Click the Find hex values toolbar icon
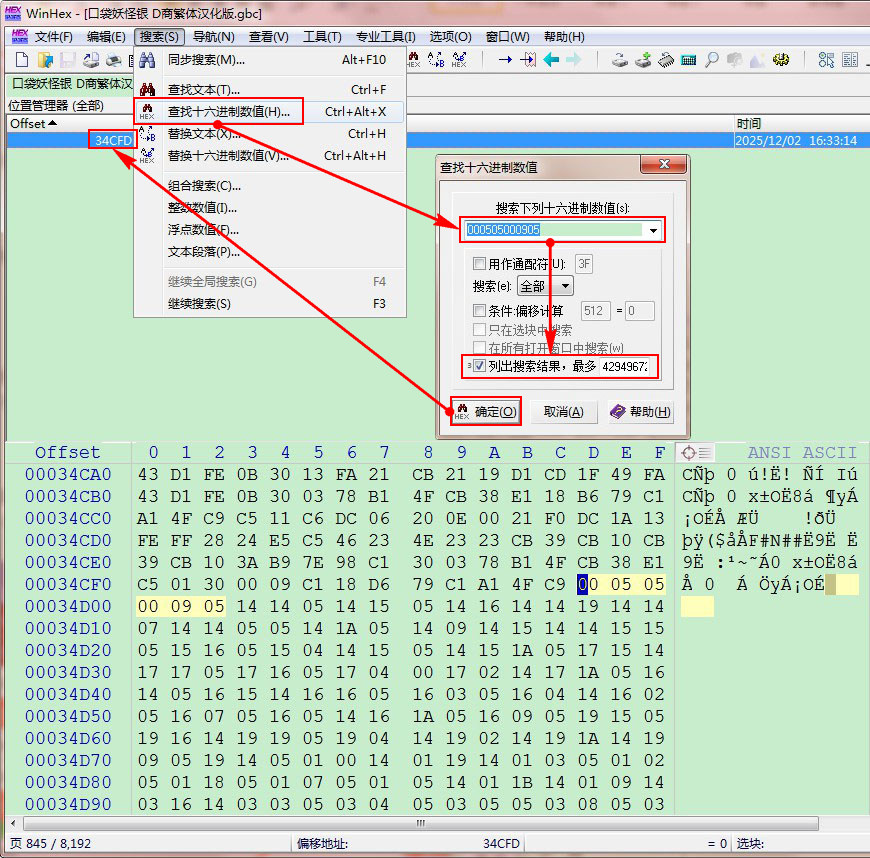This screenshot has height=858, width=870. coord(414,59)
